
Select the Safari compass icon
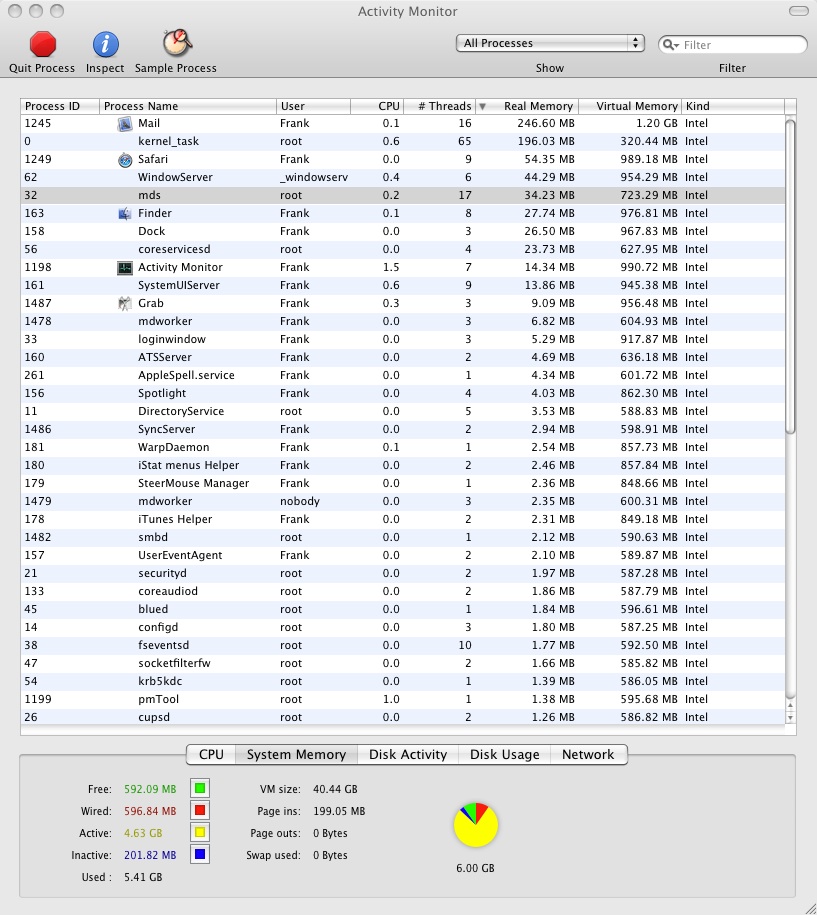(125, 160)
